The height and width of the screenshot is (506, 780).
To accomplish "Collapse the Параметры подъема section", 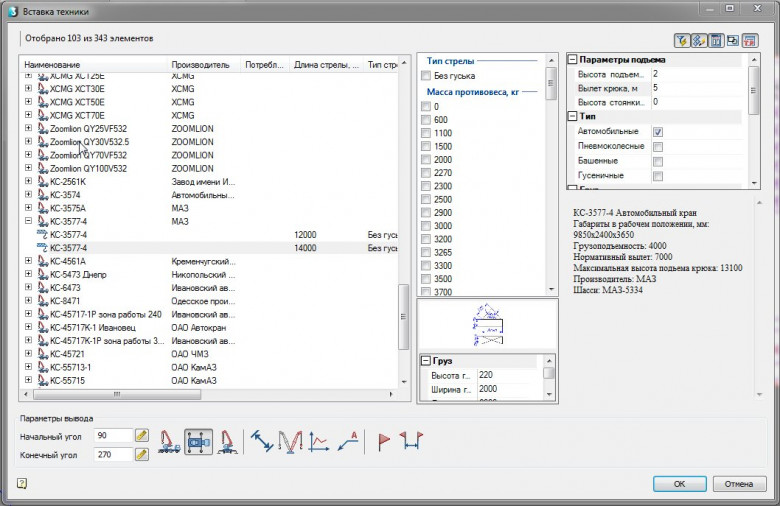I will (573, 60).
